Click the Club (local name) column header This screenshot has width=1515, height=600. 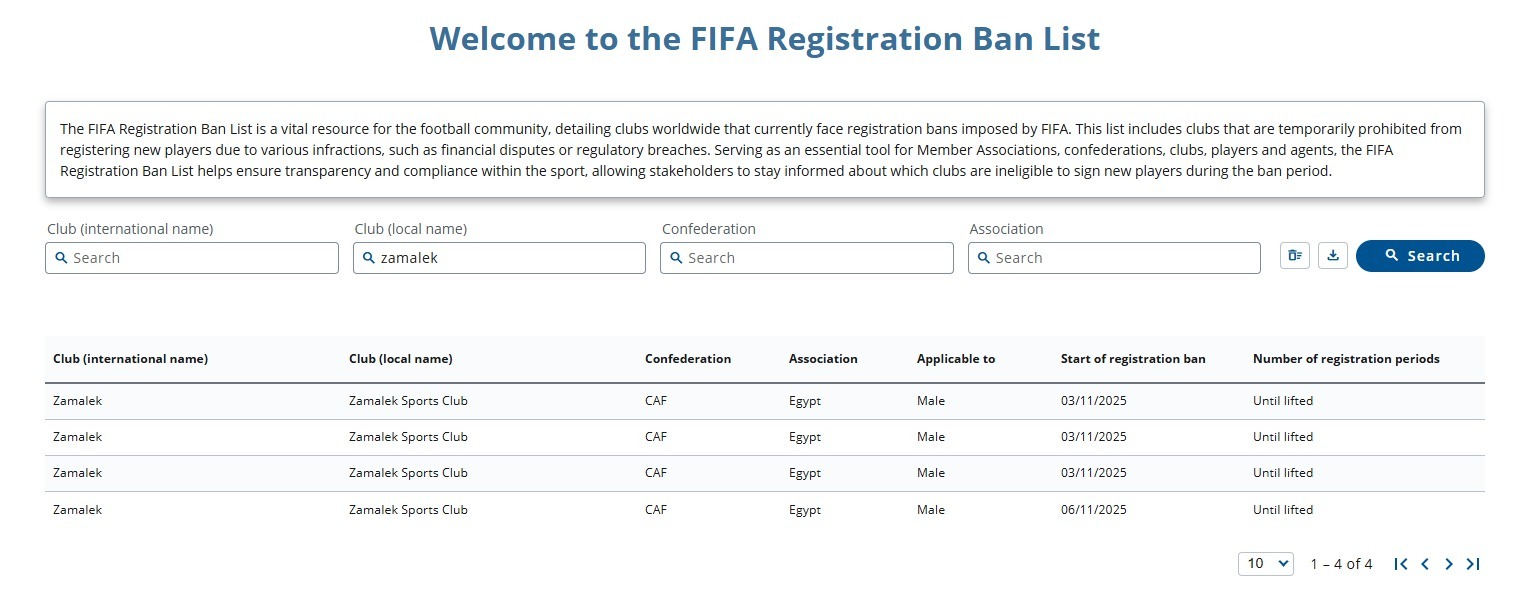pos(400,359)
